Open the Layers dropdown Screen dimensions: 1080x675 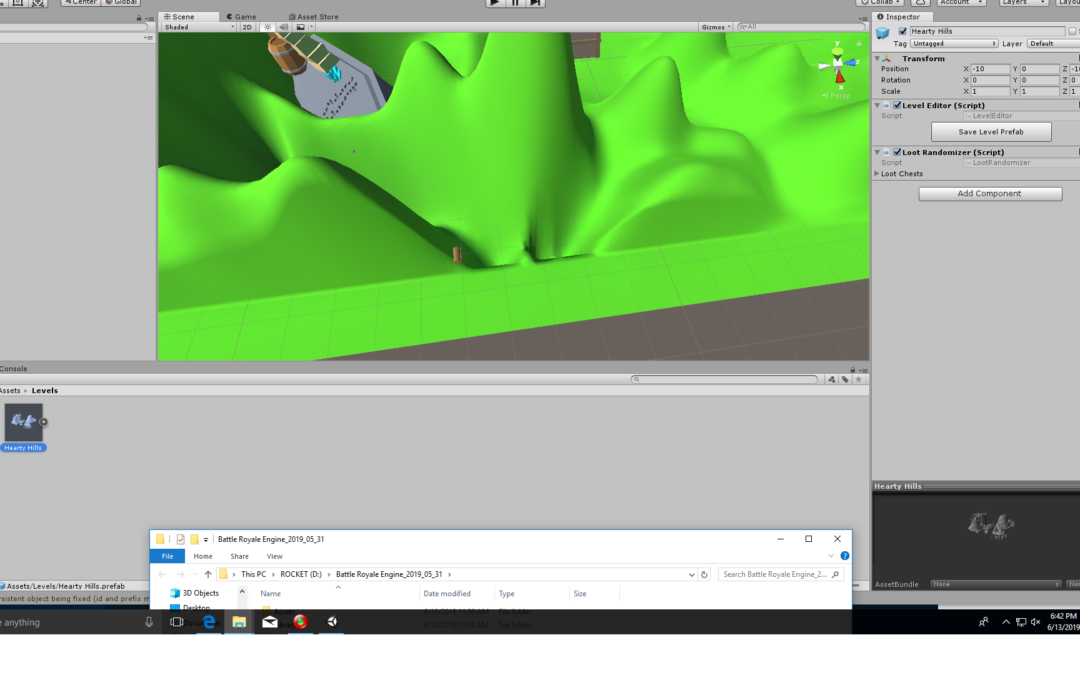coord(1024,3)
